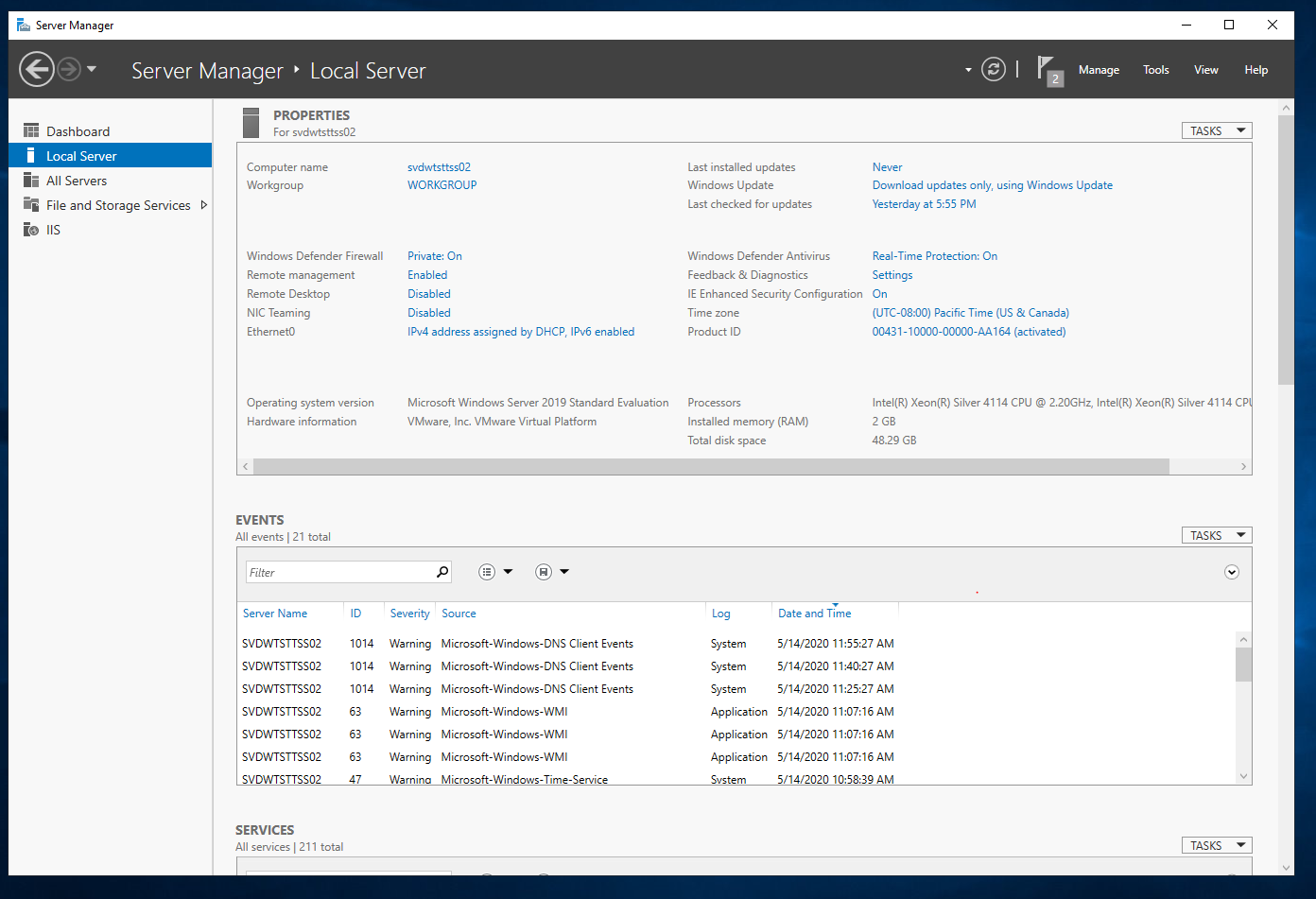Click the Properties scroll right arrow
Image resolution: width=1316 pixels, height=899 pixels.
pos(1243,467)
